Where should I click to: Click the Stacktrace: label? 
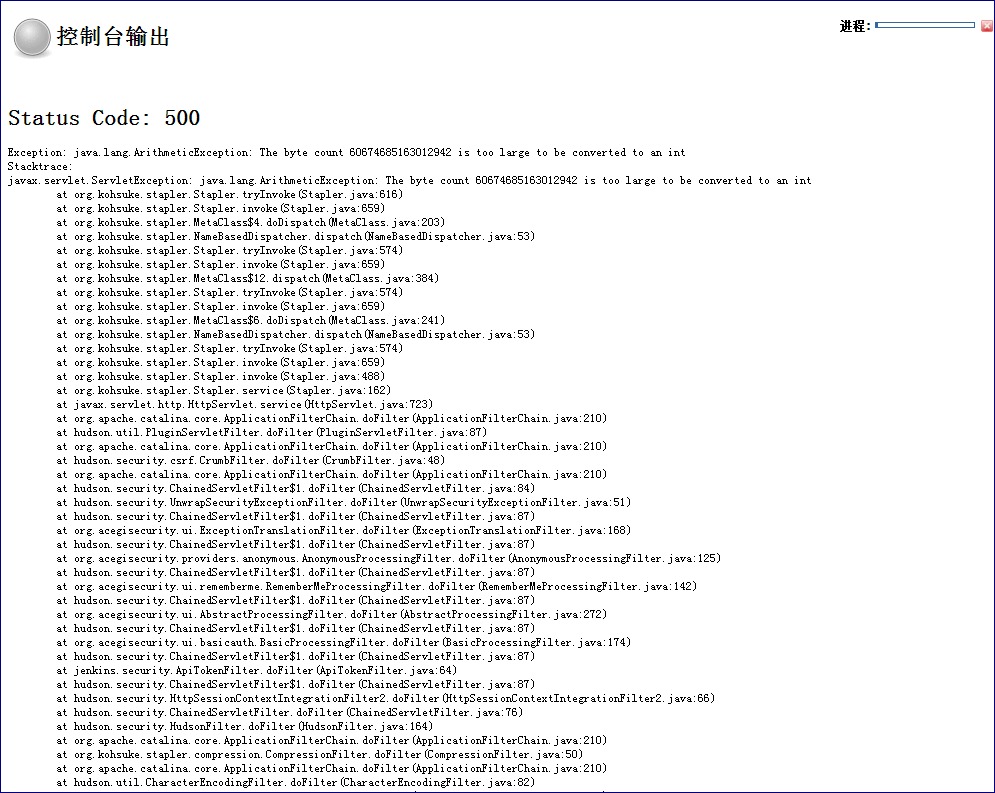[x=33, y=166]
